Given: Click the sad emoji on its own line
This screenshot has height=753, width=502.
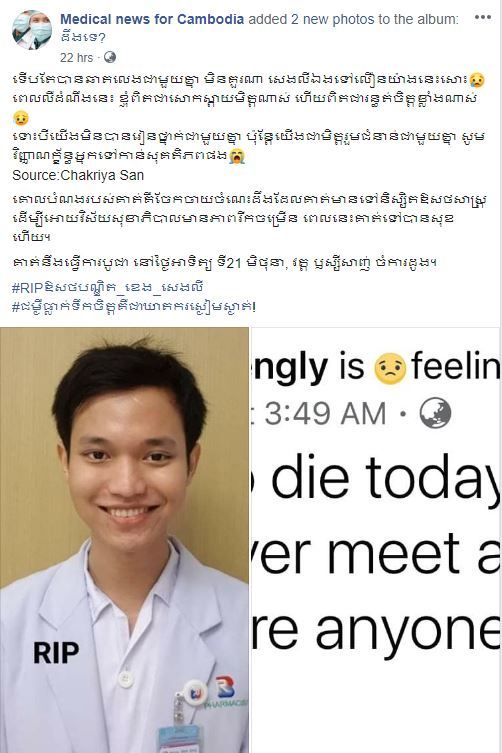Looking at the screenshot, I should [x=19, y=118].
